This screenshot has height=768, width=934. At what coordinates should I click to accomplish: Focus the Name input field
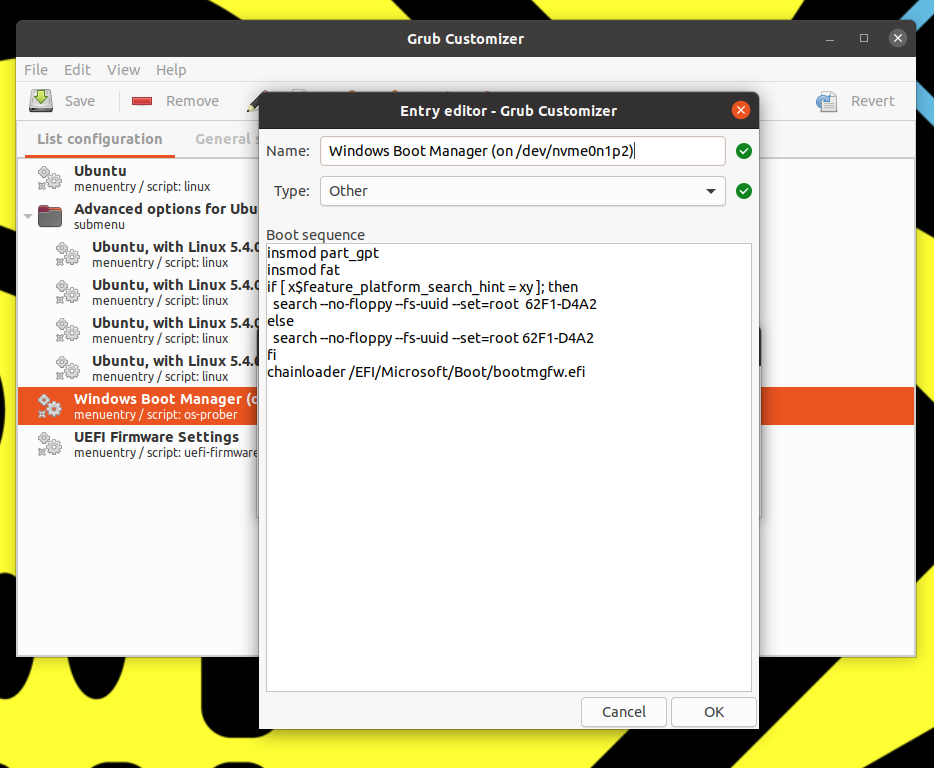click(x=522, y=151)
